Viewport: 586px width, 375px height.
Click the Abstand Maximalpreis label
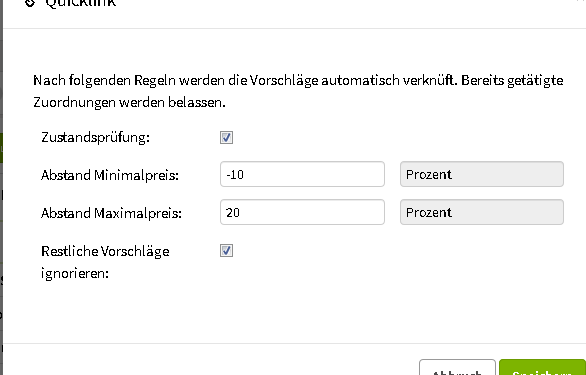(111, 213)
